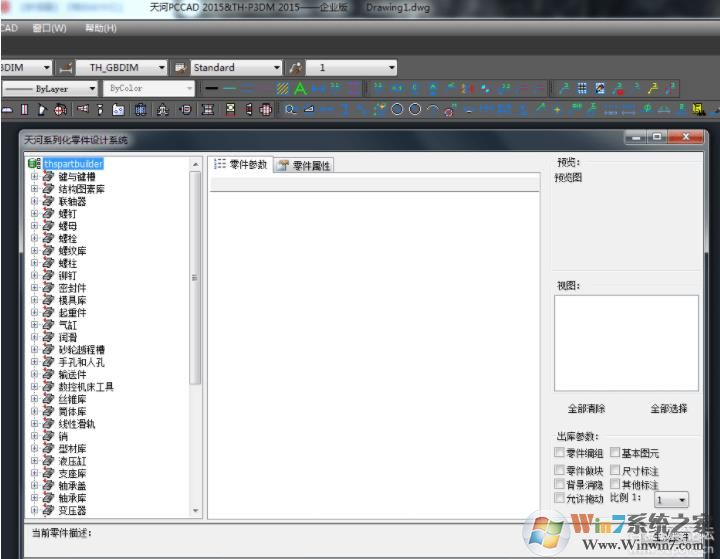This screenshot has width=720, height=559.
Task: Select the 螺纹库 tree item
Action: click(72, 251)
